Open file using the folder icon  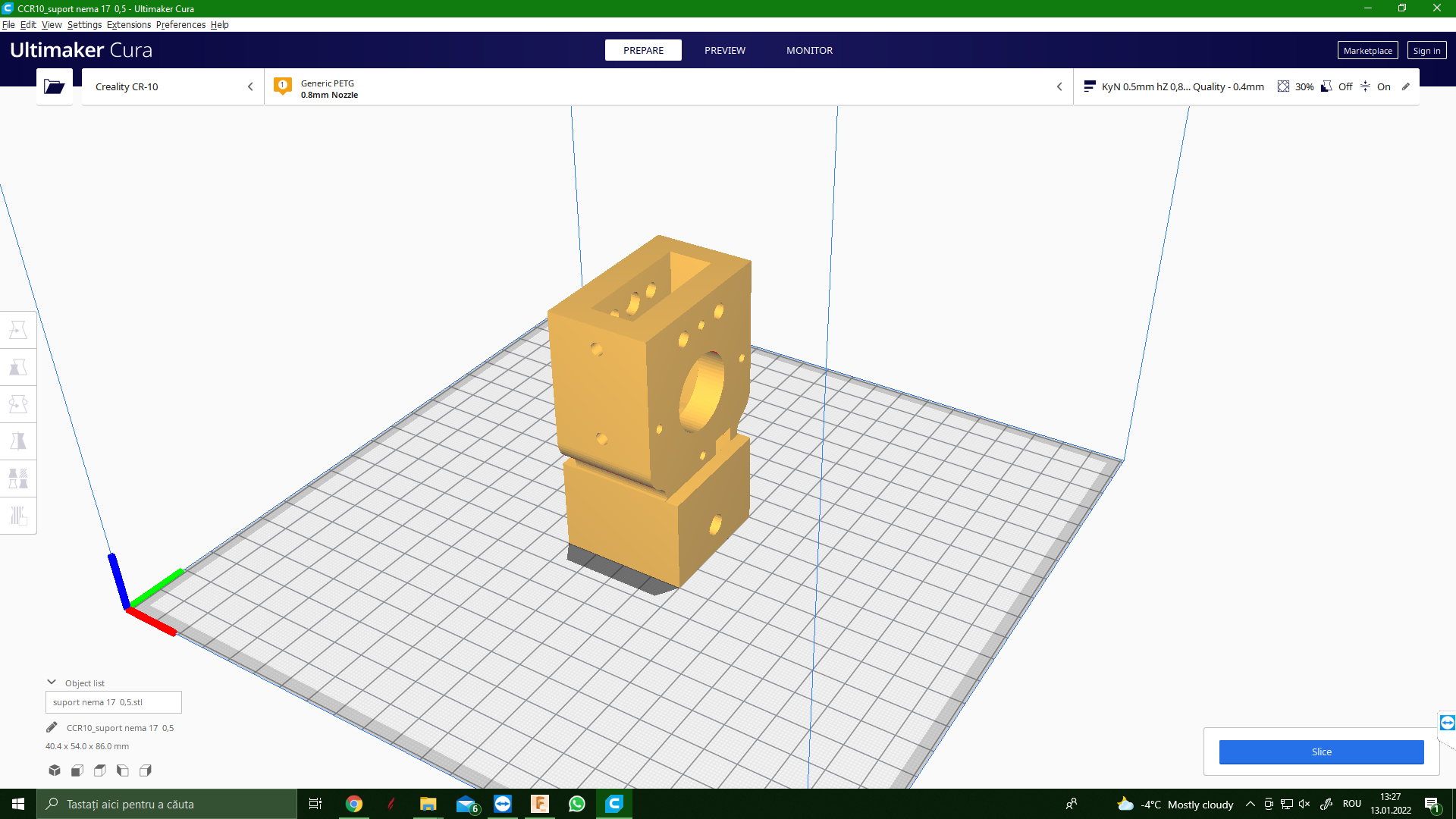click(x=54, y=86)
